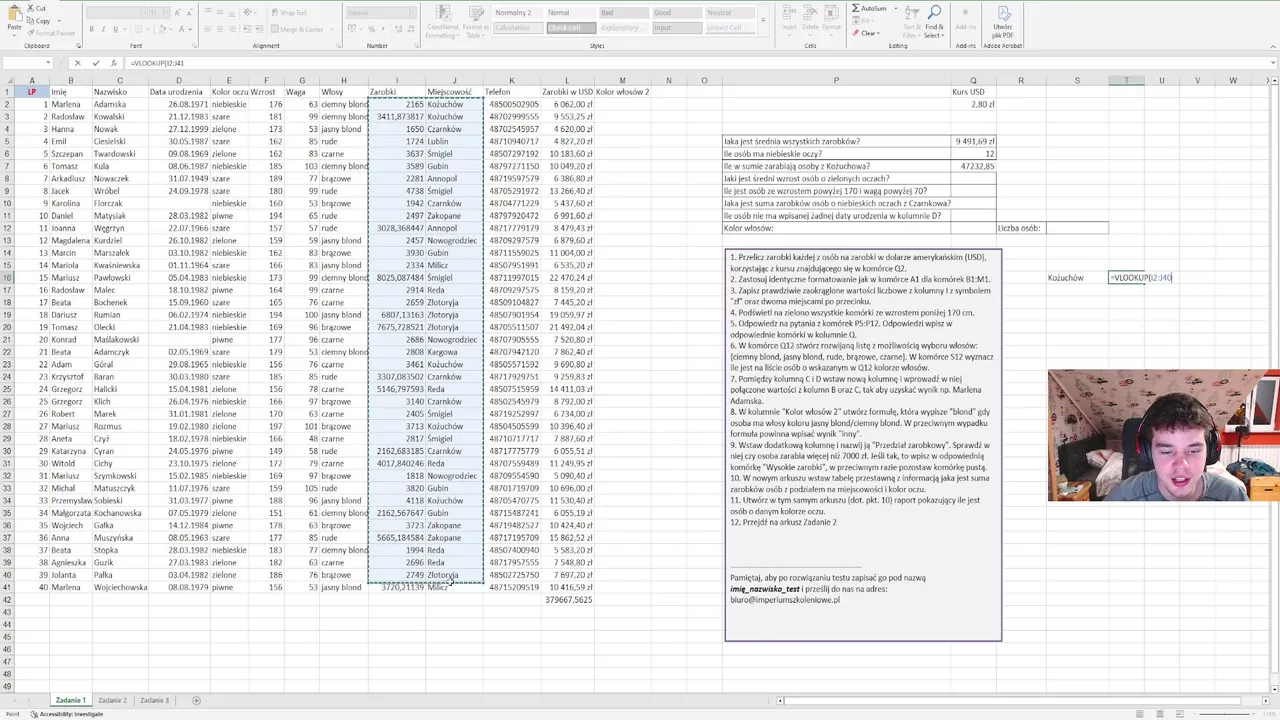Click the Copy command

click(x=38, y=20)
